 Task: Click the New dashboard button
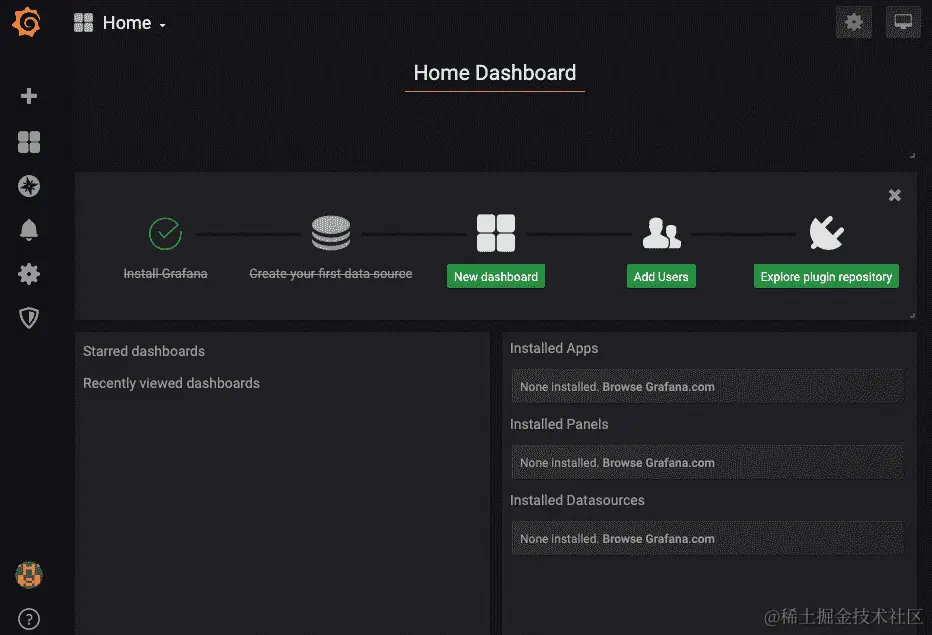pyautogui.click(x=496, y=276)
